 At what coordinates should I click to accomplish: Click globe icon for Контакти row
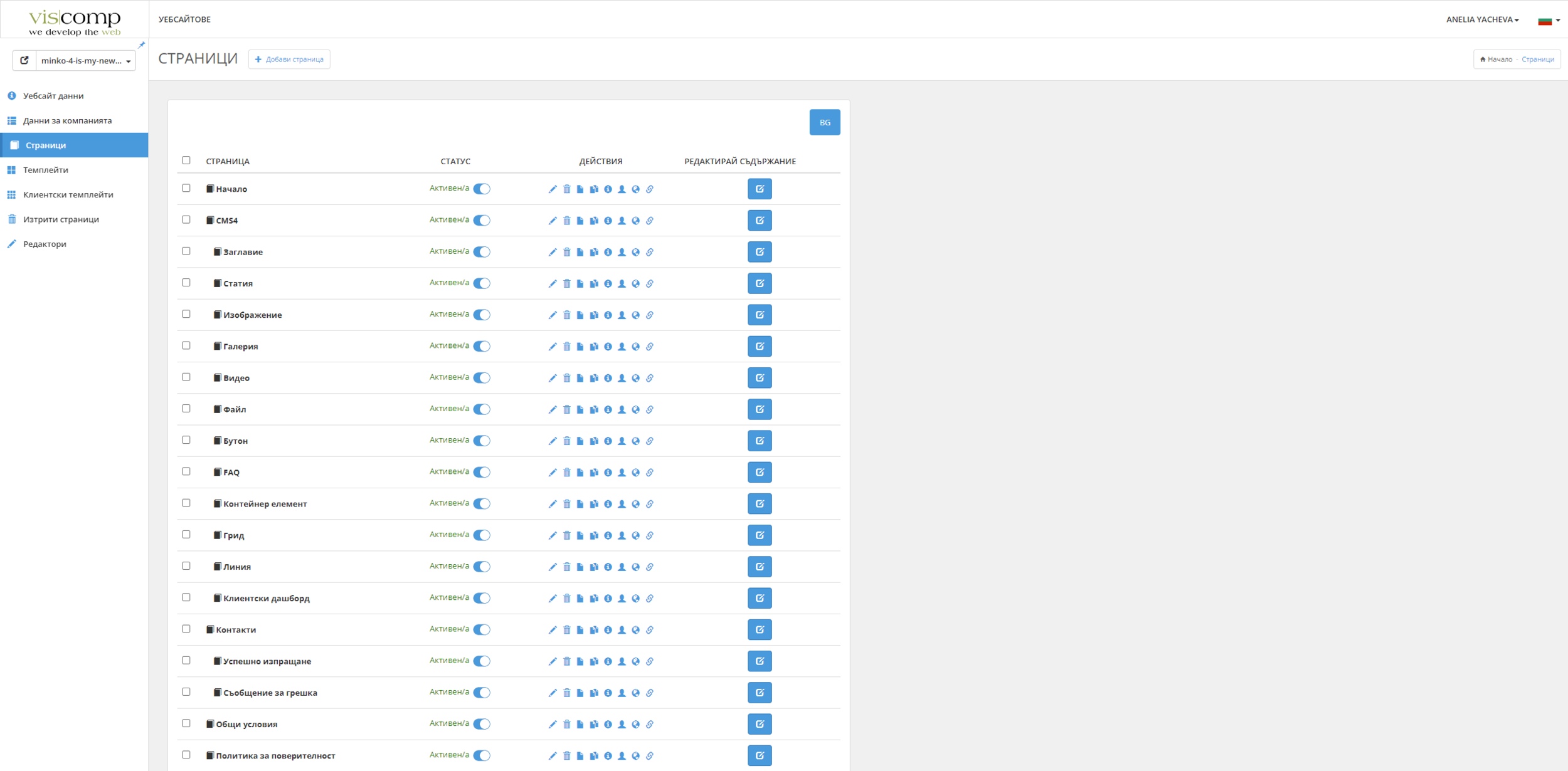[635, 630]
